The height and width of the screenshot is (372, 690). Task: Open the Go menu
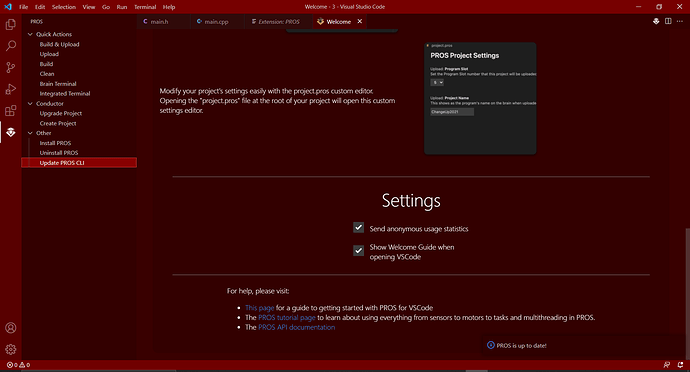(x=106, y=7)
